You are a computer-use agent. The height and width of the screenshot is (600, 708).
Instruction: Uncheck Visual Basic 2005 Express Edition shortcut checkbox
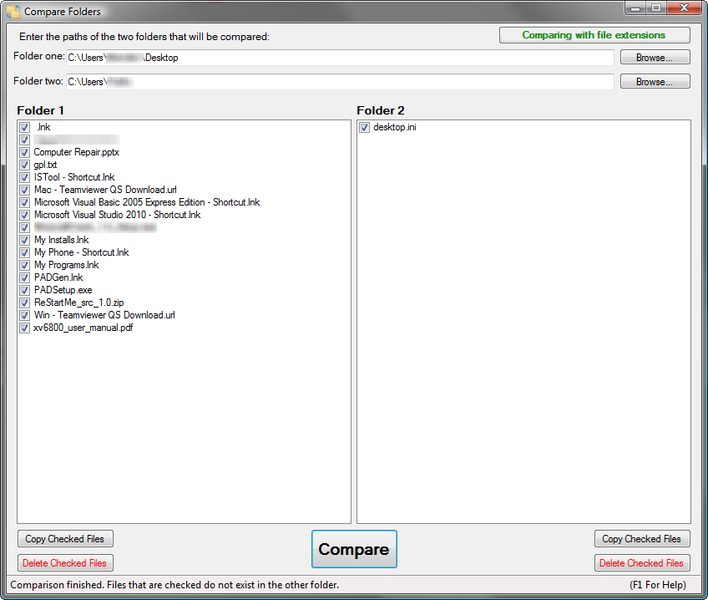coord(25,202)
